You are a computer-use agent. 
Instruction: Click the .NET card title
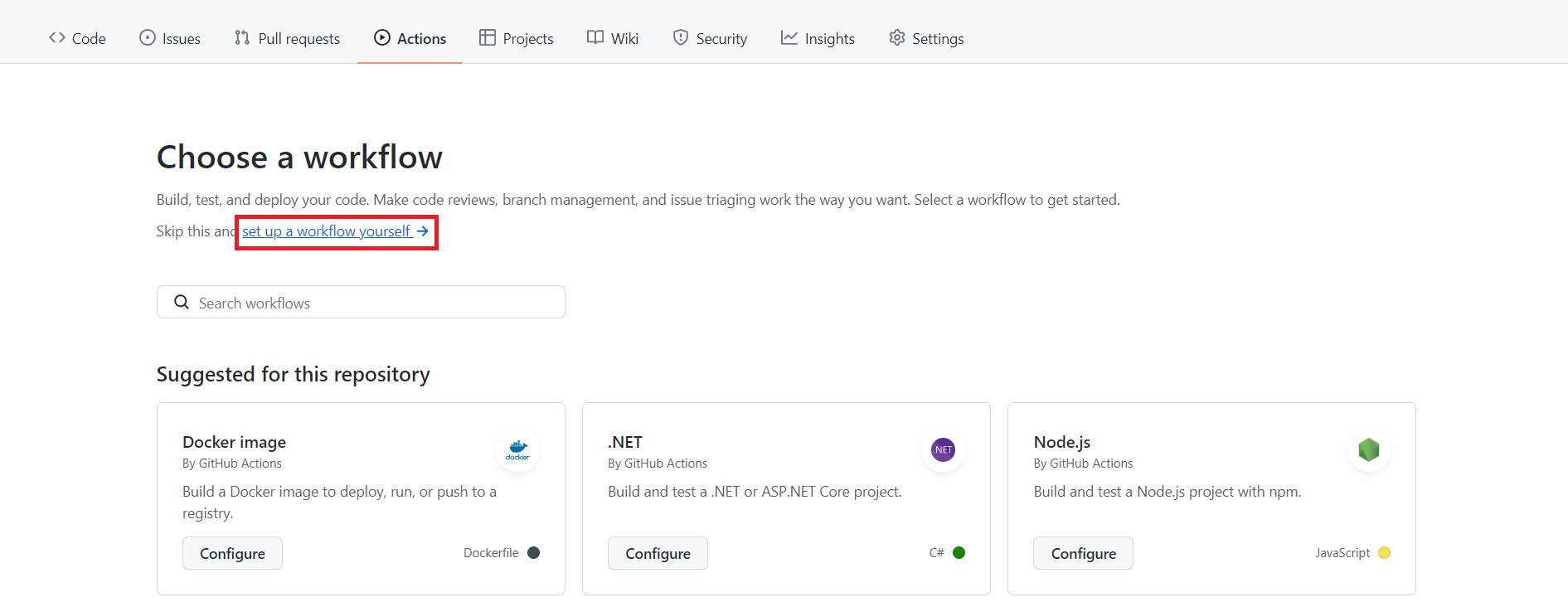[x=625, y=442]
